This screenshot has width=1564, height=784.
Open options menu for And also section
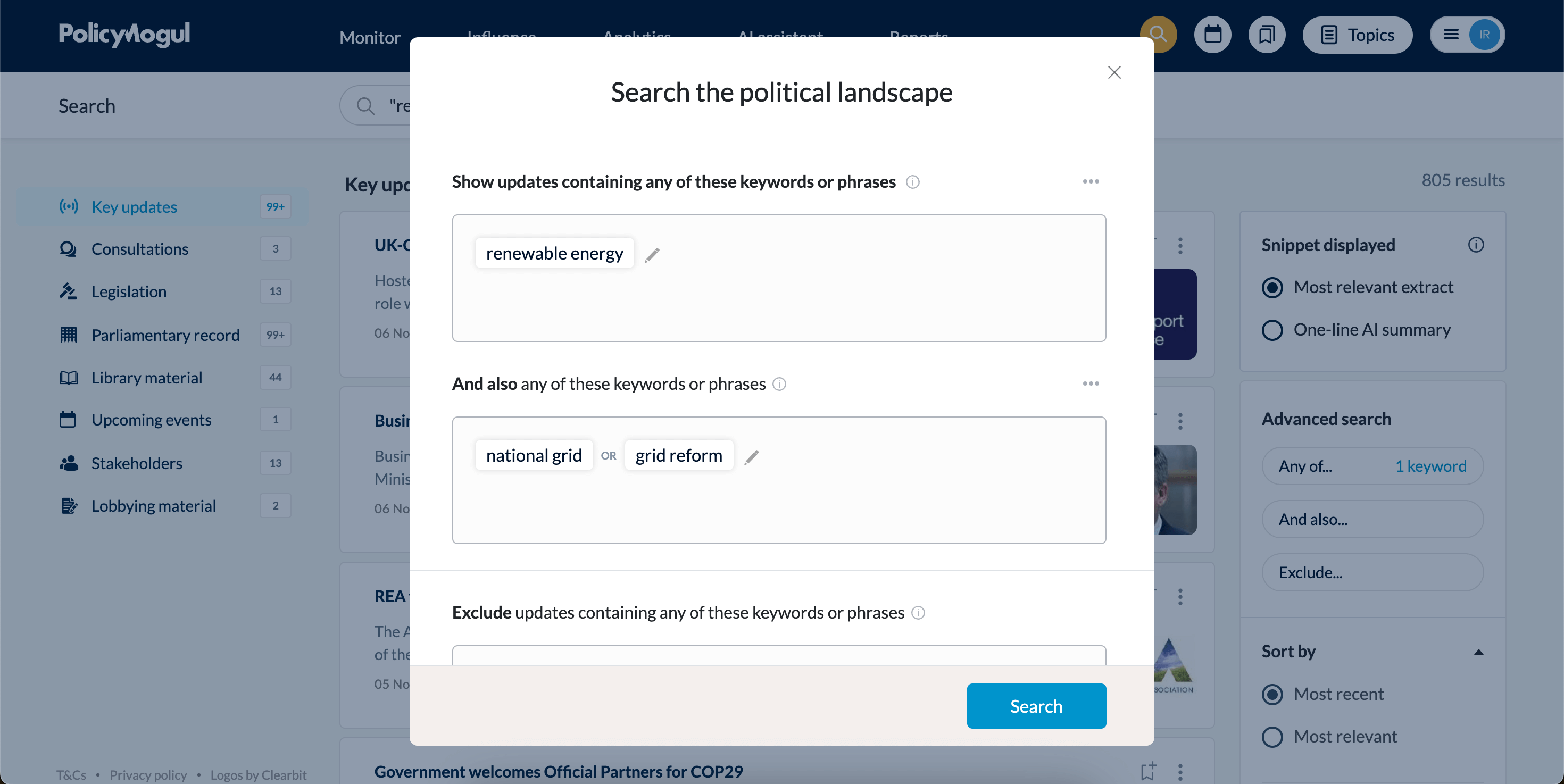1091,383
